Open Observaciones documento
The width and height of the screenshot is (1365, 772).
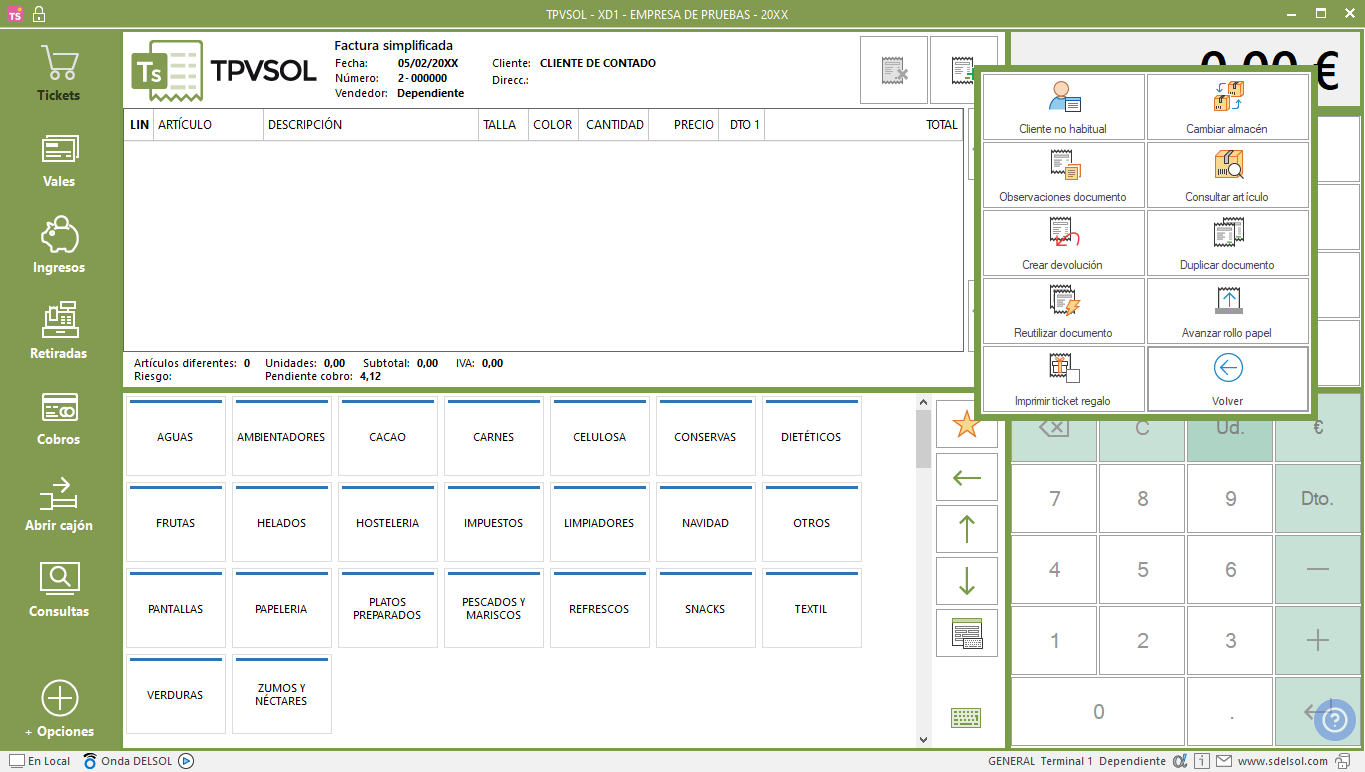pyautogui.click(x=1064, y=175)
